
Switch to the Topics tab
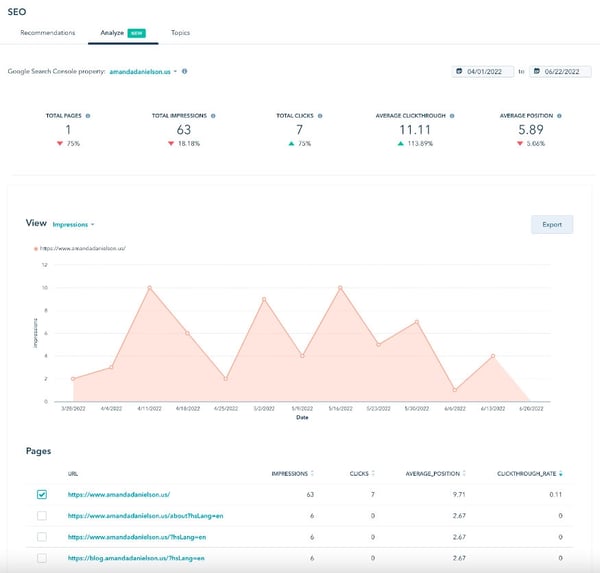pos(180,33)
